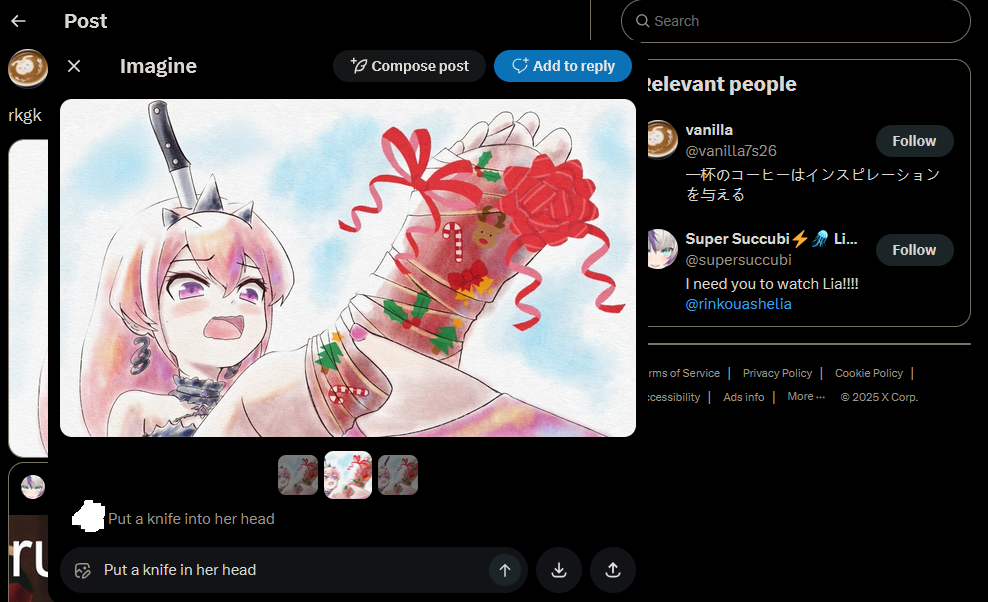The width and height of the screenshot is (988, 602).
Task: Follow the Super Succubi account
Action: (x=914, y=250)
